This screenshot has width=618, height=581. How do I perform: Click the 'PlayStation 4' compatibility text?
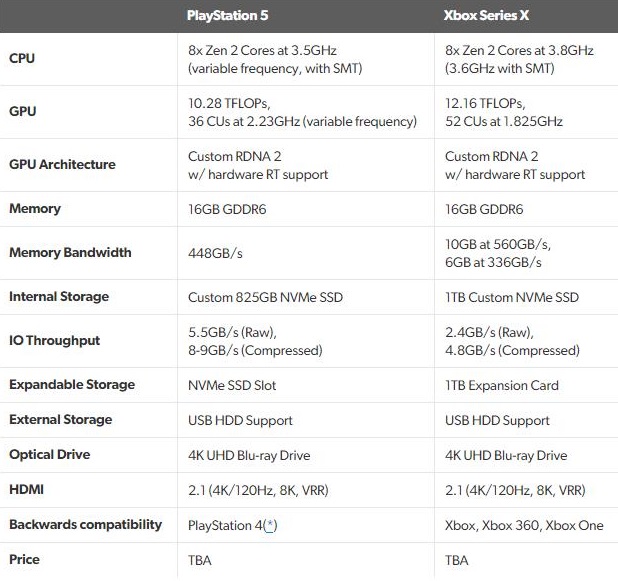tap(225, 525)
